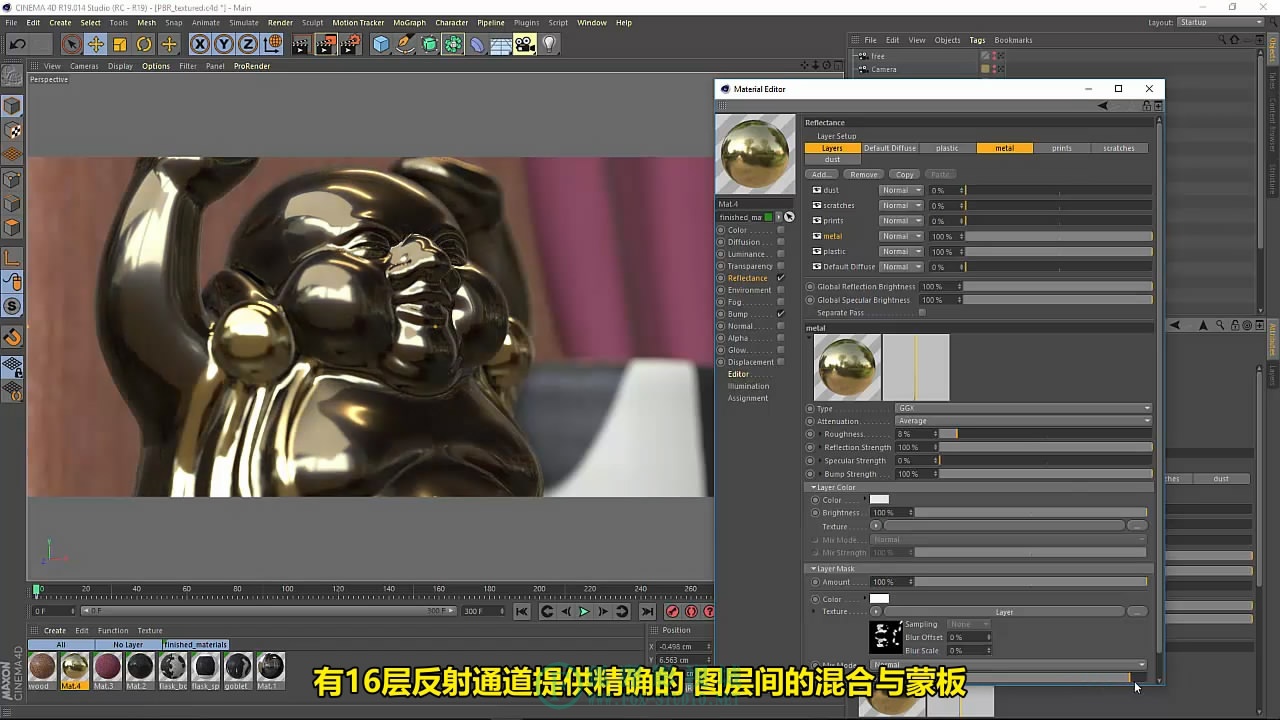The image size is (1280, 720).
Task: Switch to the plastic layer tab
Action: [x=947, y=148]
